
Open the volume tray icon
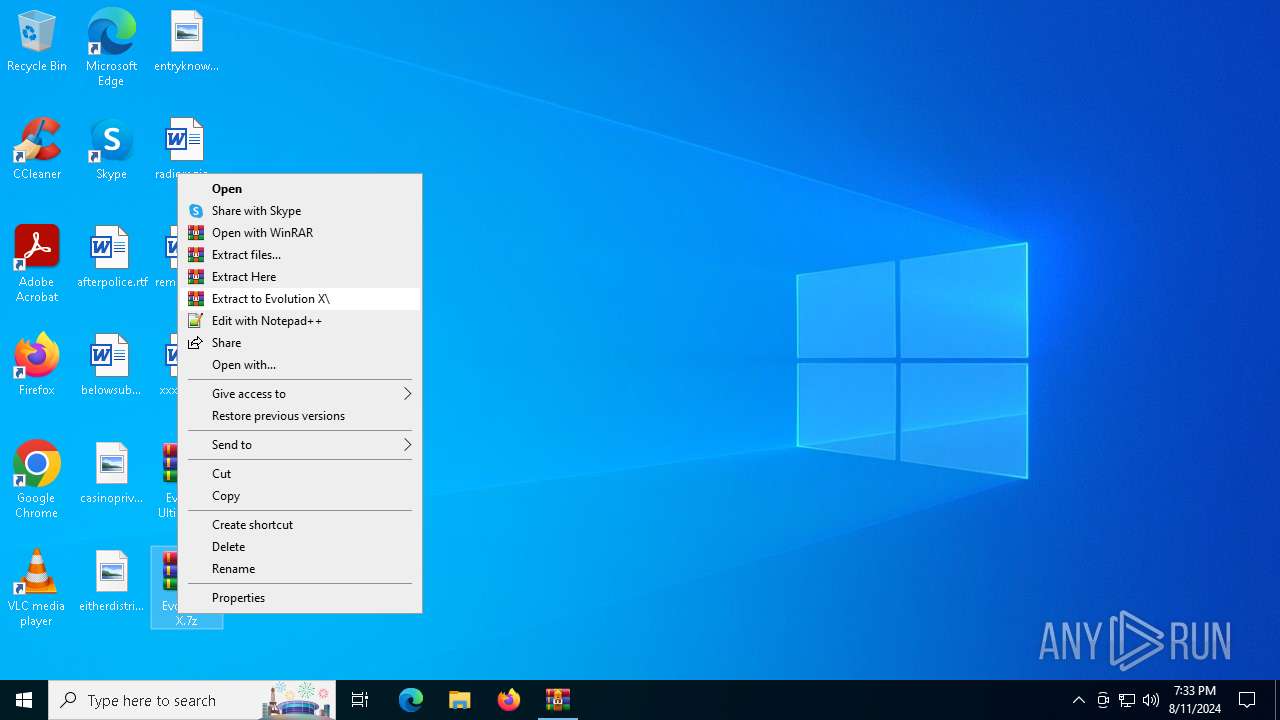click(1151, 700)
